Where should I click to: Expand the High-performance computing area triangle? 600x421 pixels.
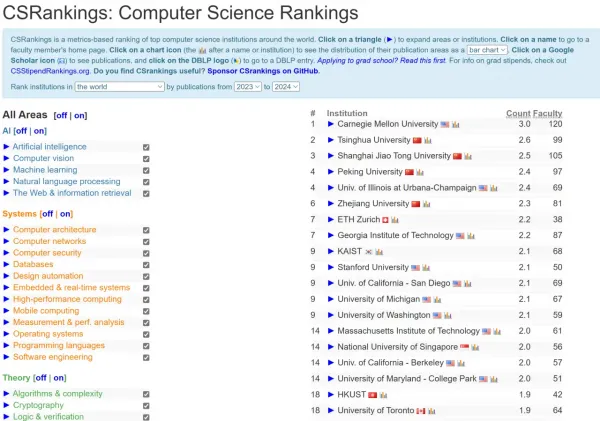coord(6,299)
